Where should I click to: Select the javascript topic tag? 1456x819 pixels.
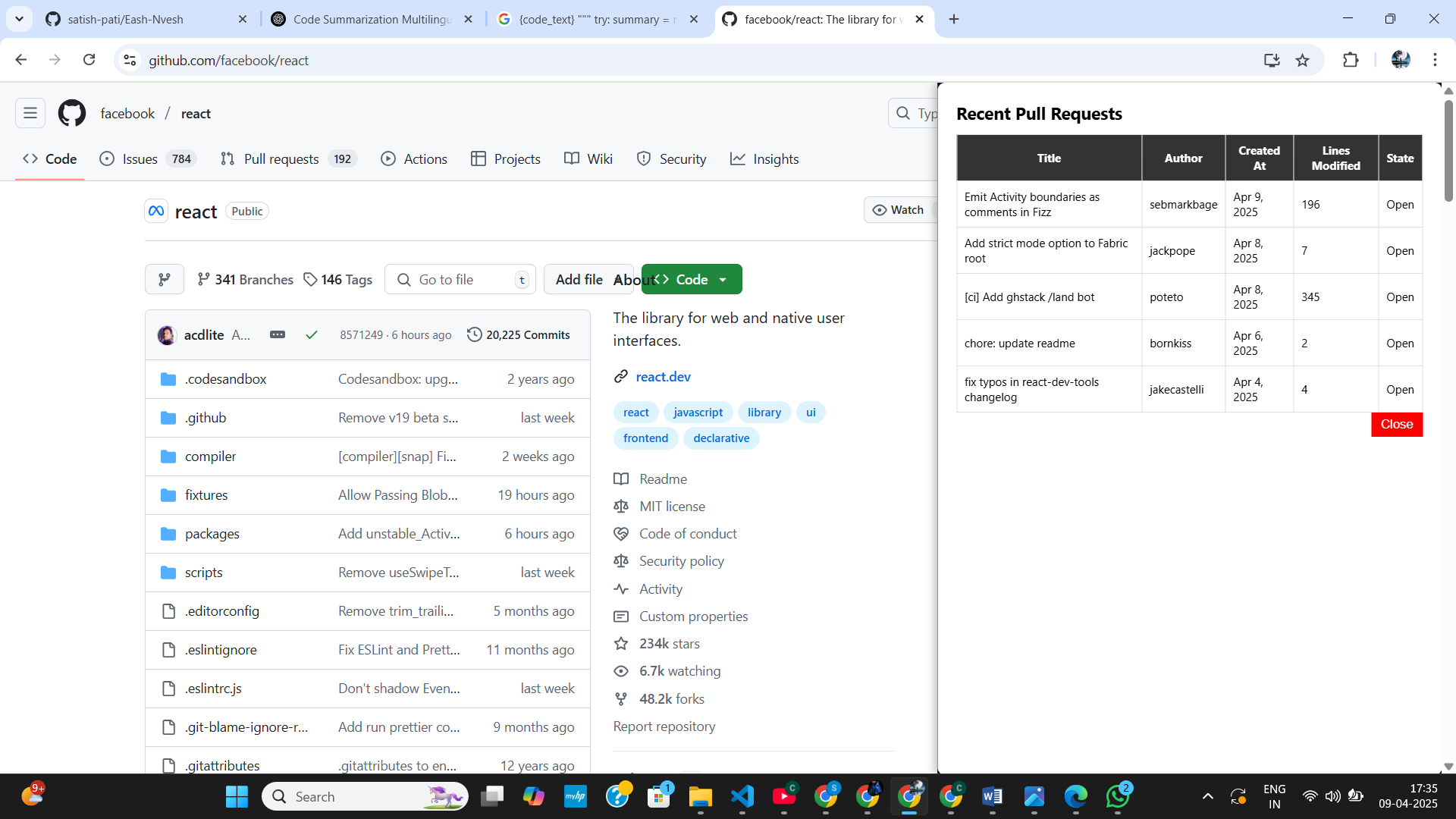pyautogui.click(x=698, y=412)
